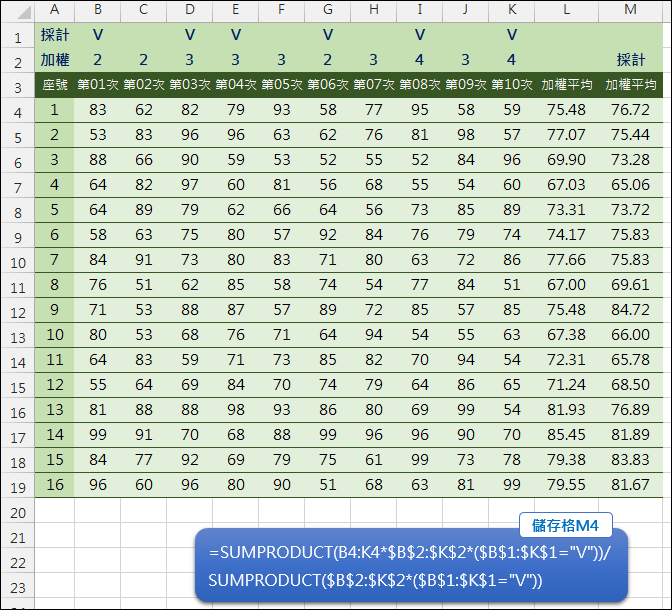Click the 第10次 header cell
Viewport: 672px width, 610px height.
[x=512, y=85]
